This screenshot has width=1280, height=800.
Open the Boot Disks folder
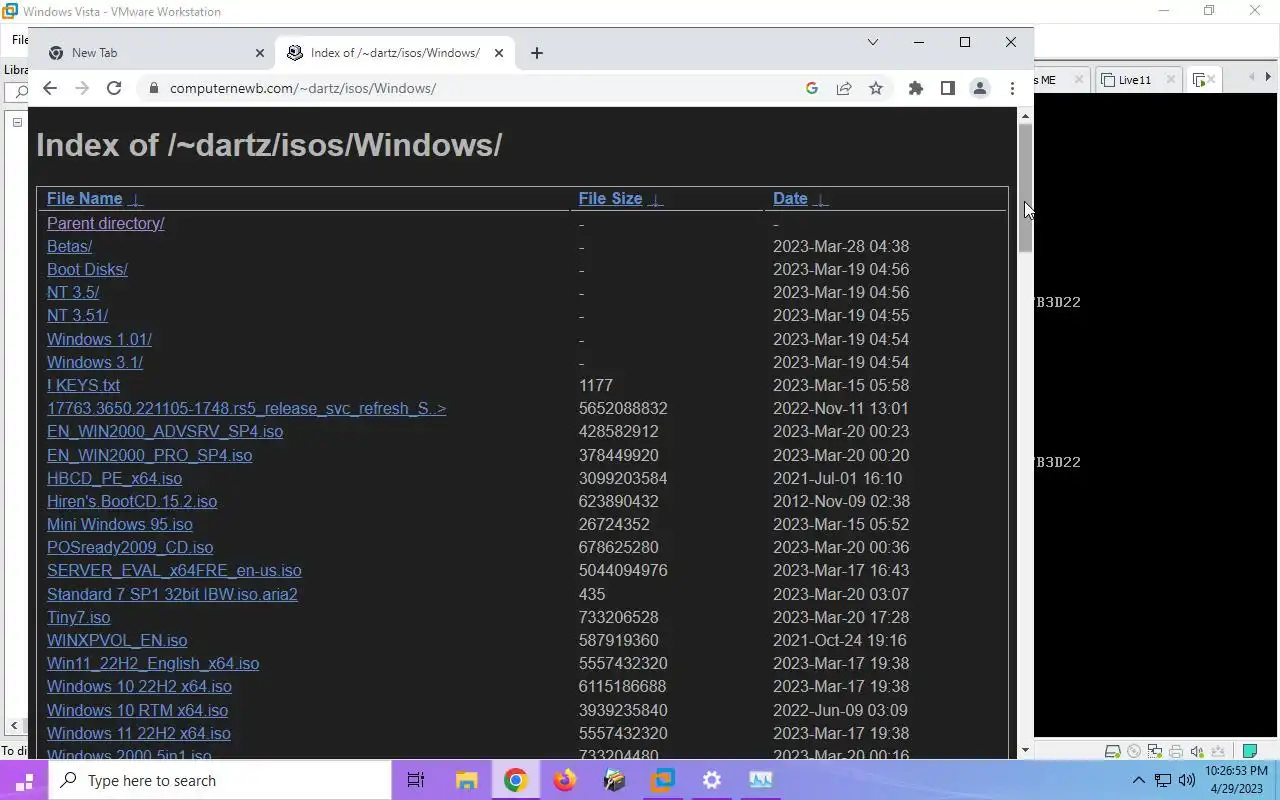click(x=87, y=269)
